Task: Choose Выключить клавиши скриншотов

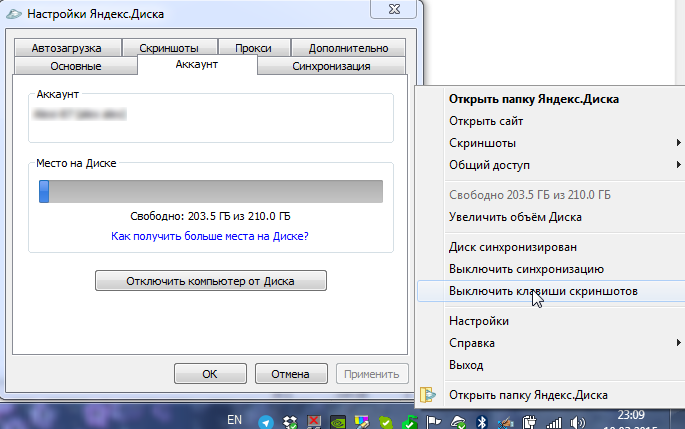Action: [x=551, y=291]
